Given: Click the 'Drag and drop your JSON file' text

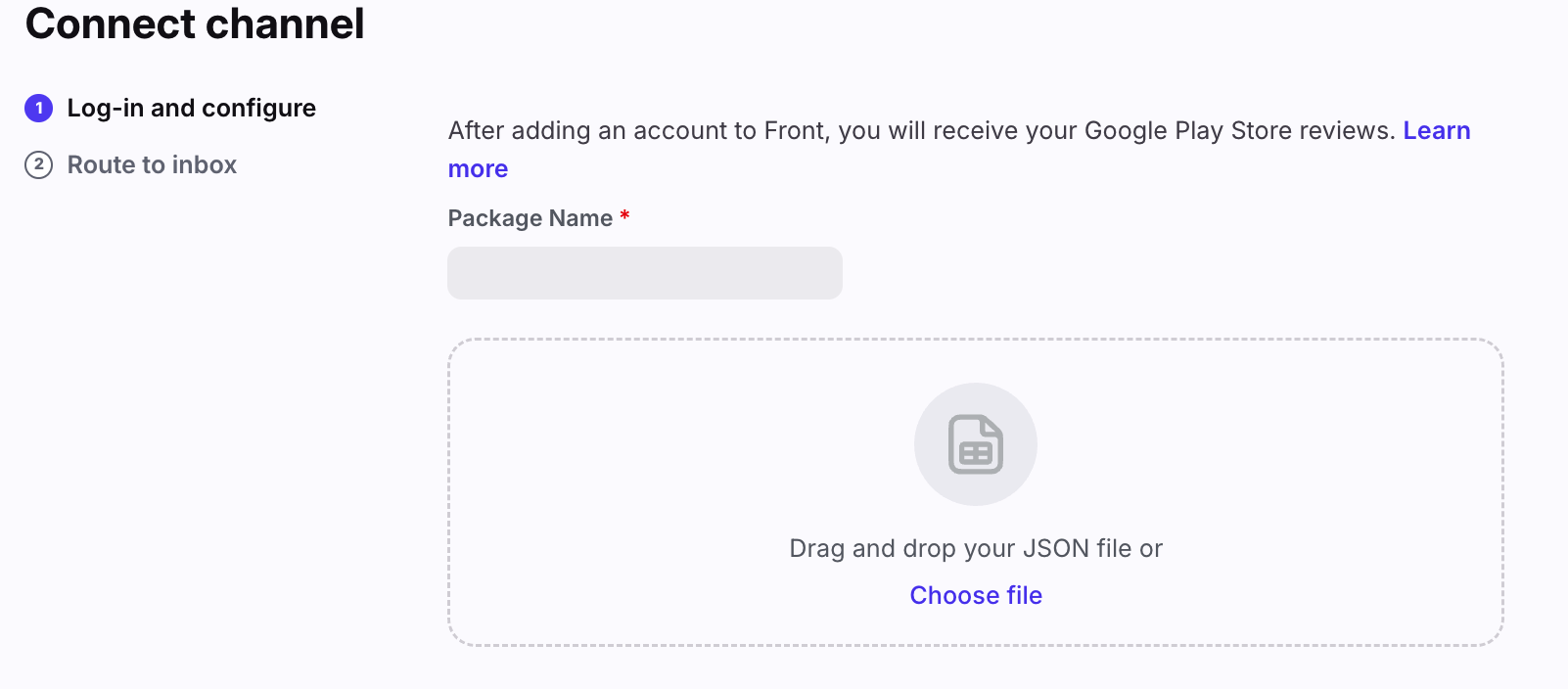Looking at the screenshot, I should point(961,548).
